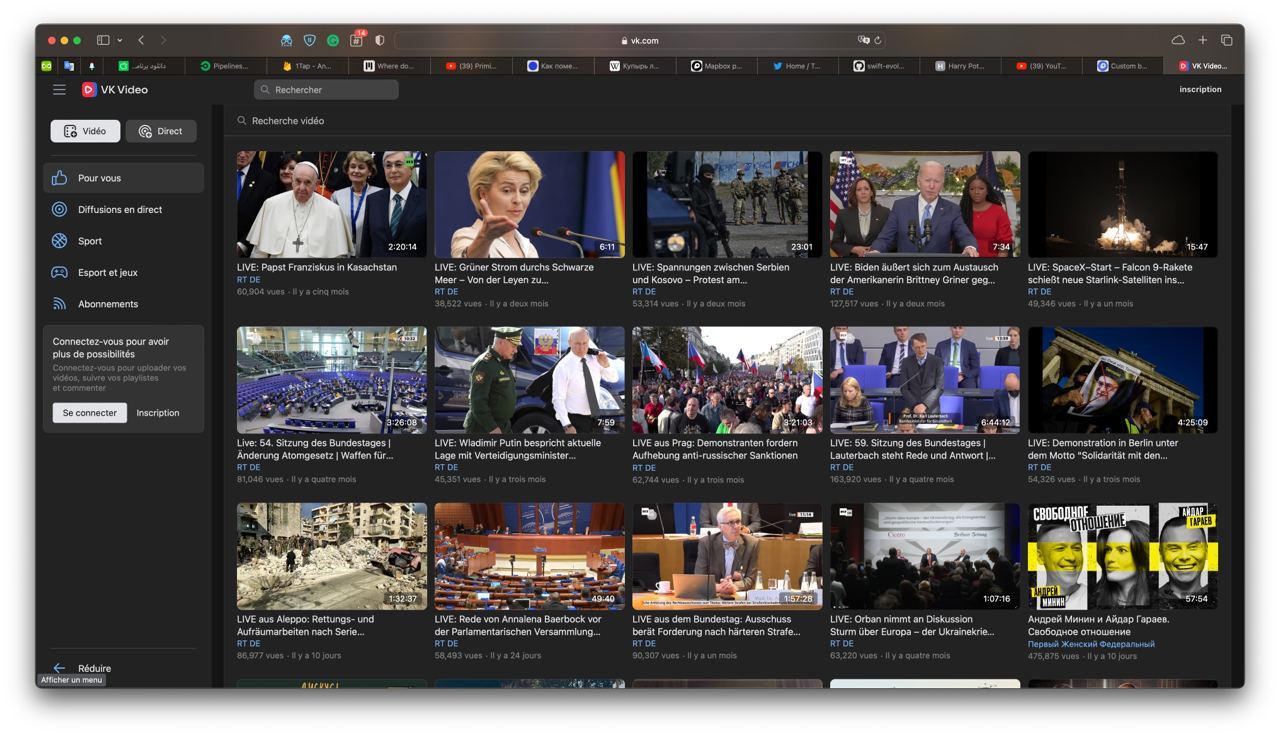
Task: Reload the page with the refresh icon
Action: coord(878,40)
